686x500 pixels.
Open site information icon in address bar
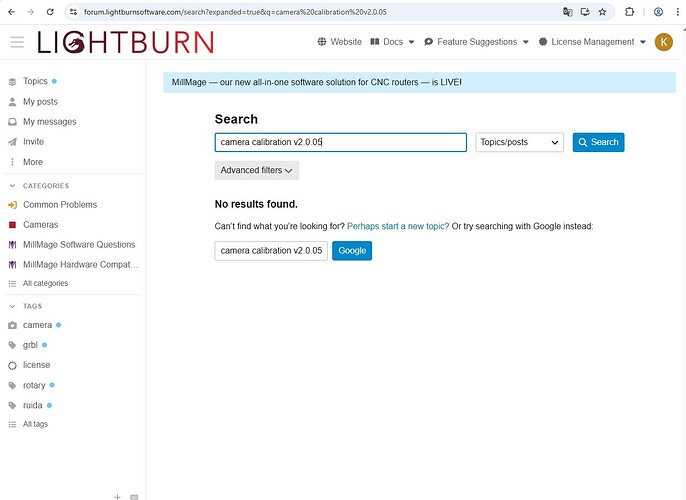(x=74, y=12)
